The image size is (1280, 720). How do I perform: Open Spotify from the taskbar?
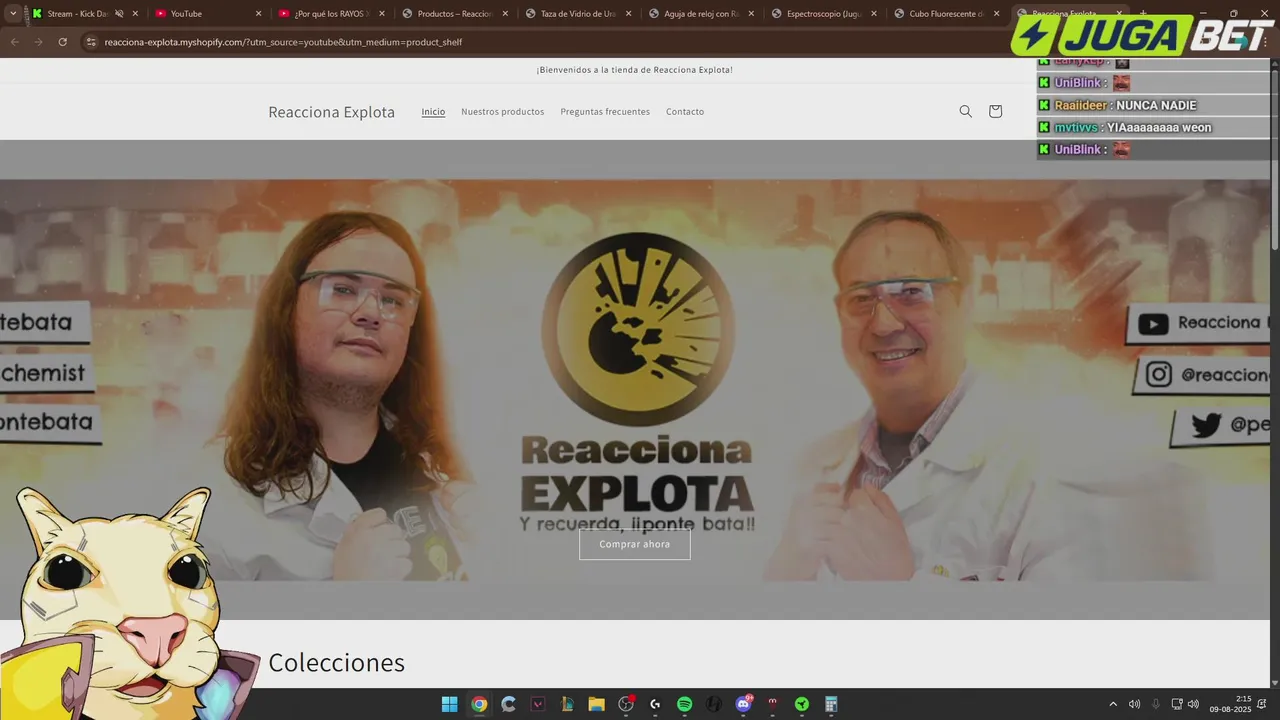(x=685, y=704)
